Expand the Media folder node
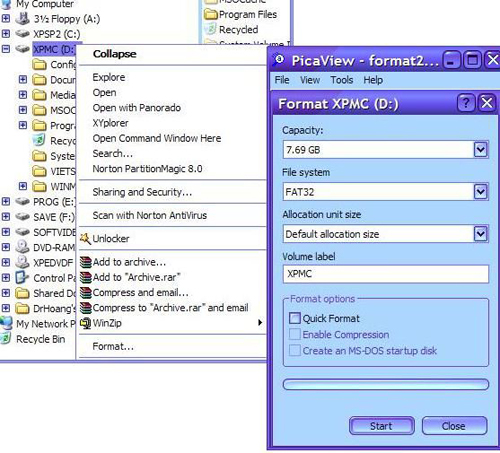 click(23, 95)
